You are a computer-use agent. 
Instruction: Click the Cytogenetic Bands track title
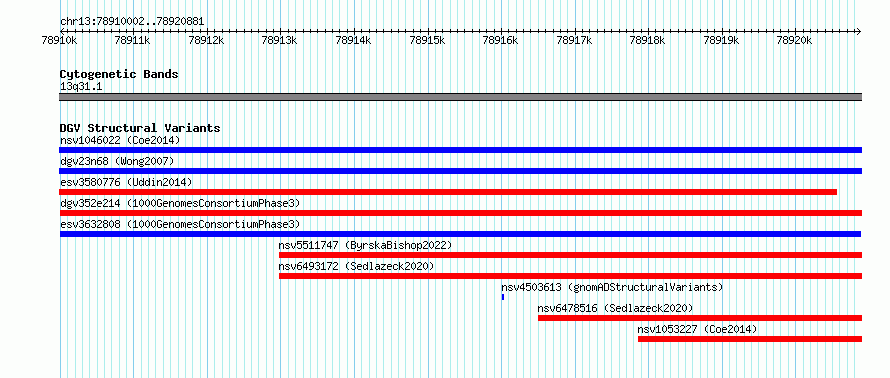pyautogui.click(x=119, y=74)
